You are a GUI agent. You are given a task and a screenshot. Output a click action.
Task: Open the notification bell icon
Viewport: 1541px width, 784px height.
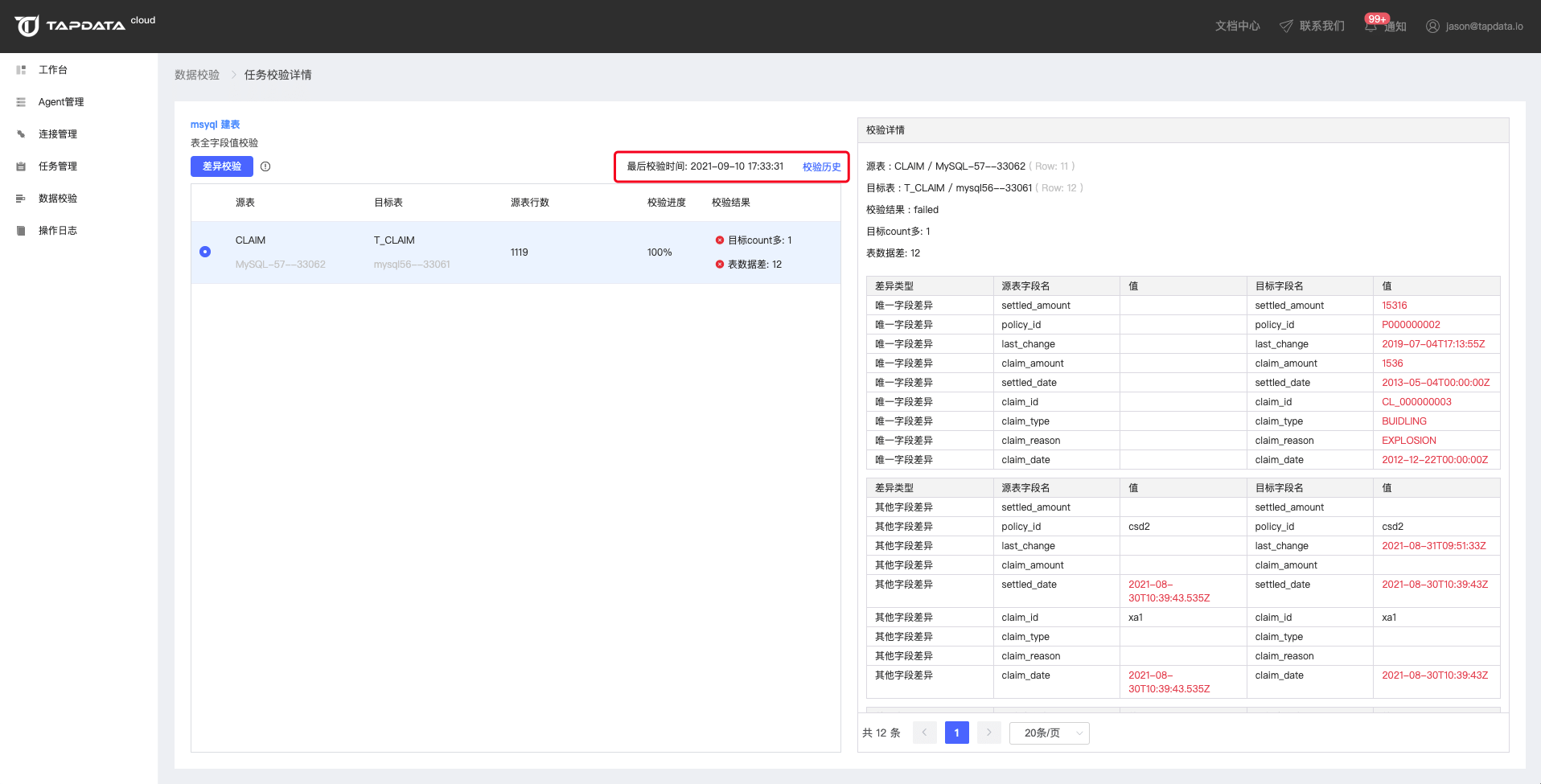[x=1370, y=26]
